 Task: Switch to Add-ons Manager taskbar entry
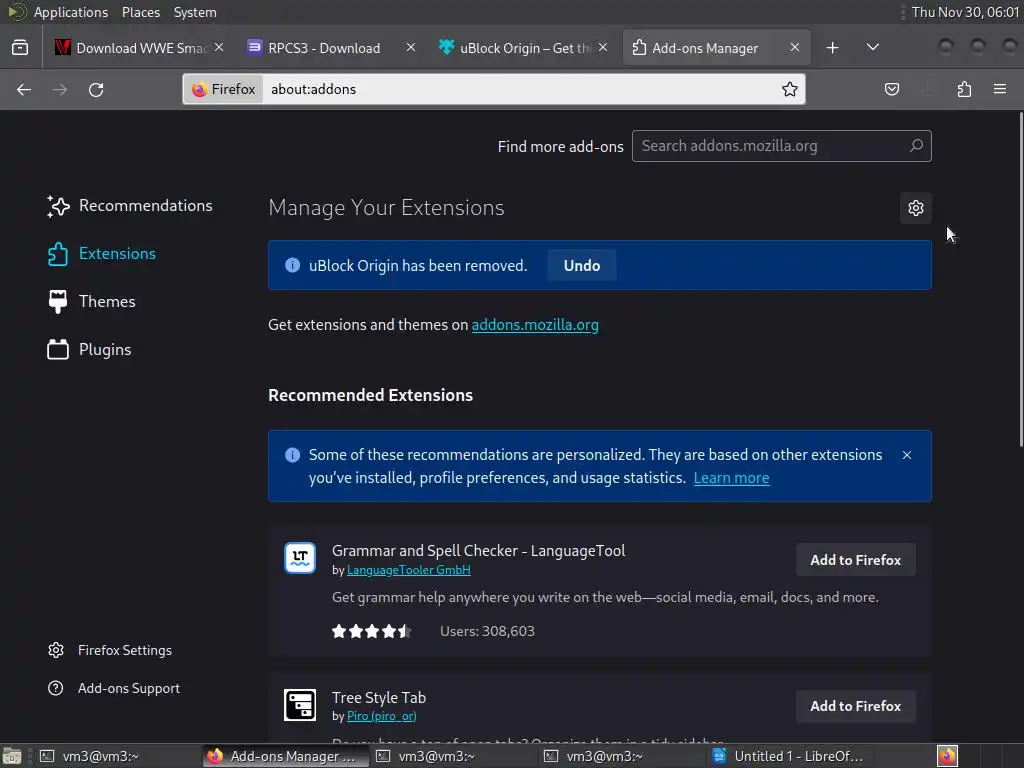click(x=284, y=756)
